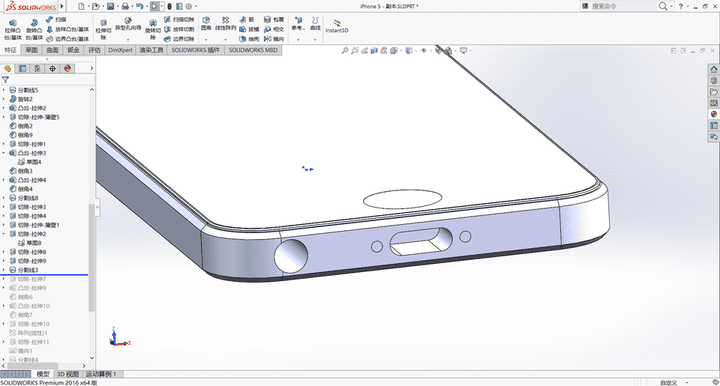The width and height of the screenshot is (720, 386).
Task: Open the ConfigurationManager panel tab
Action: tap(37, 68)
